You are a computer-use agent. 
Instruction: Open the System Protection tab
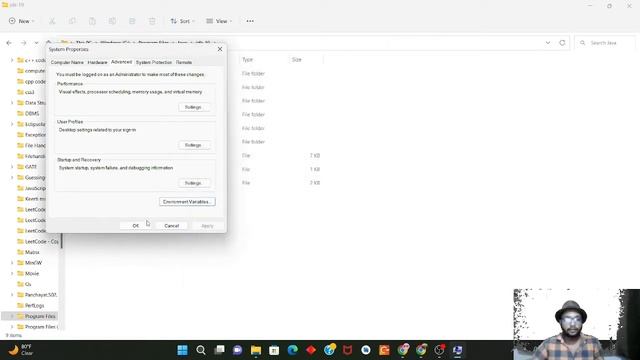154,62
